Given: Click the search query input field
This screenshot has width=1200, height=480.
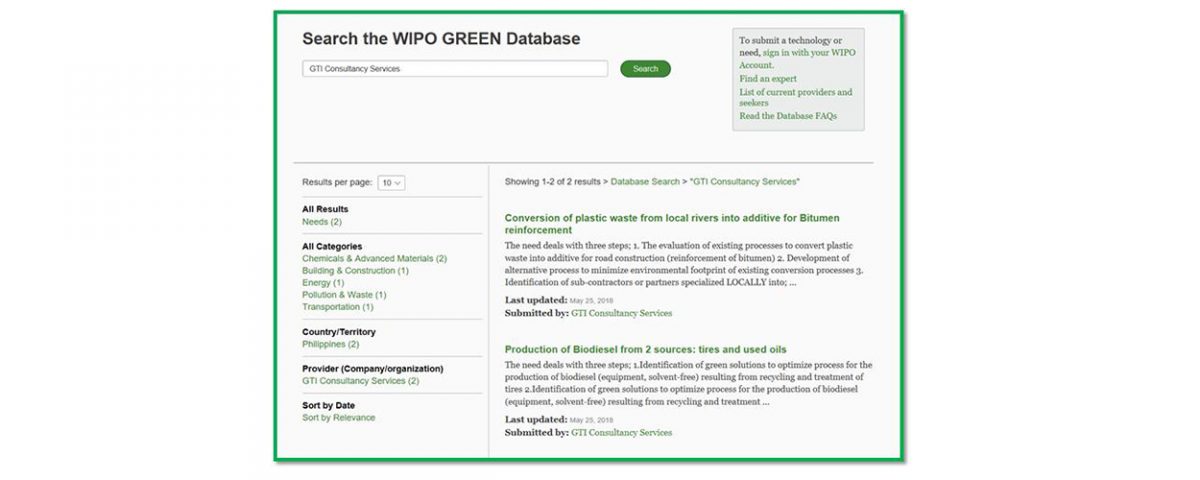Looking at the screenshot, I should [x=455, y=69].
